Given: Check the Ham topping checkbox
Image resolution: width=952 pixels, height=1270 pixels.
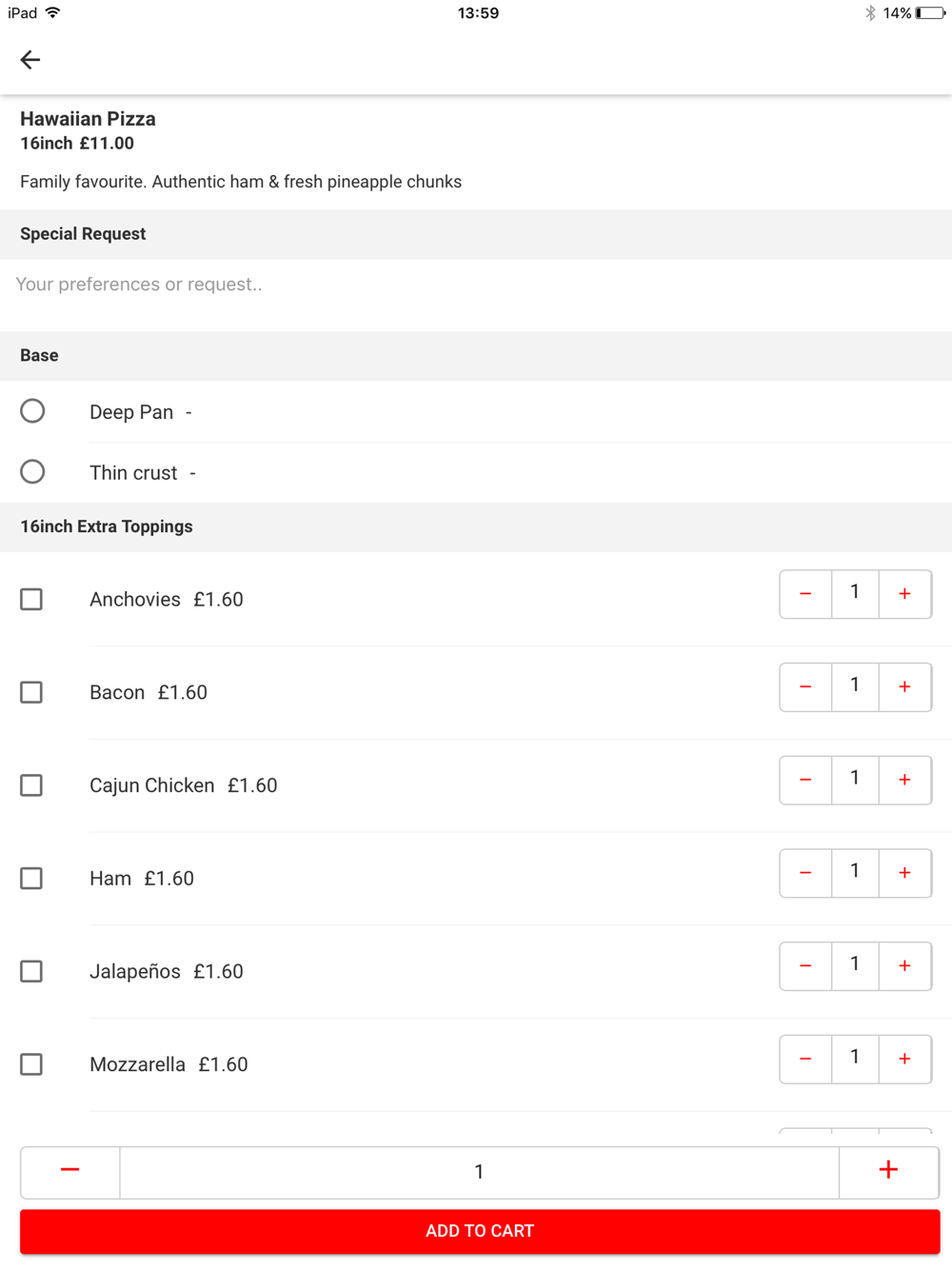Looking at the screenshot, I should (x=31, y=878).
